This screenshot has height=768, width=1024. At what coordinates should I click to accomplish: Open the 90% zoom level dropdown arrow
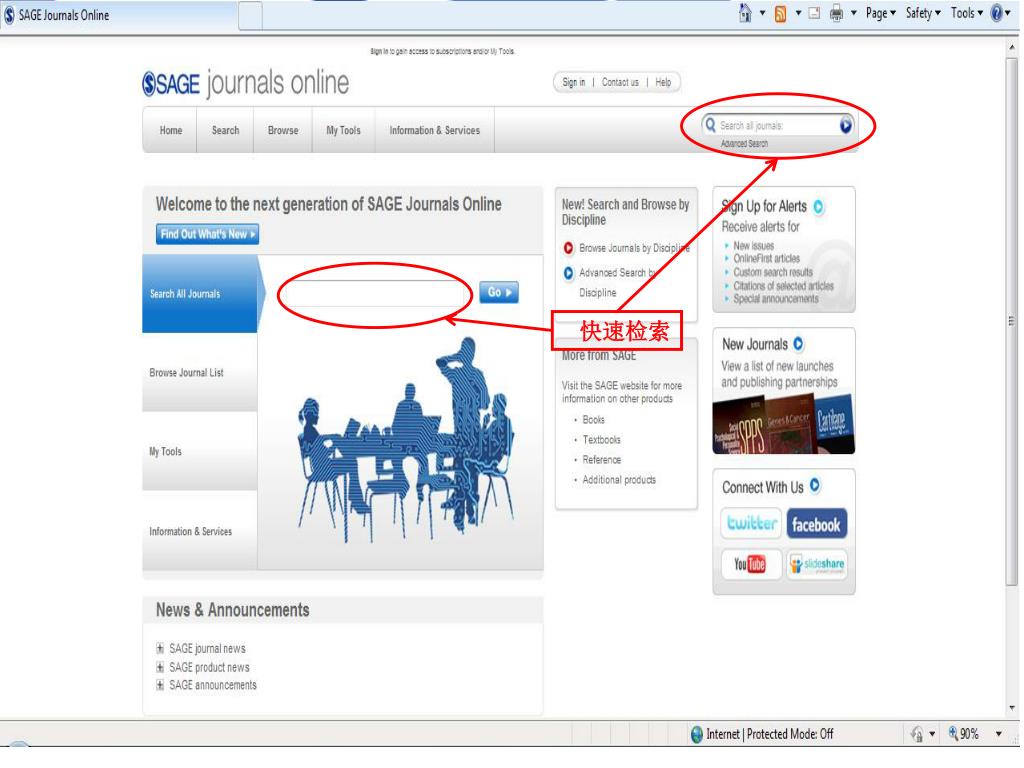pyautogui.click(x=999, y=734)
